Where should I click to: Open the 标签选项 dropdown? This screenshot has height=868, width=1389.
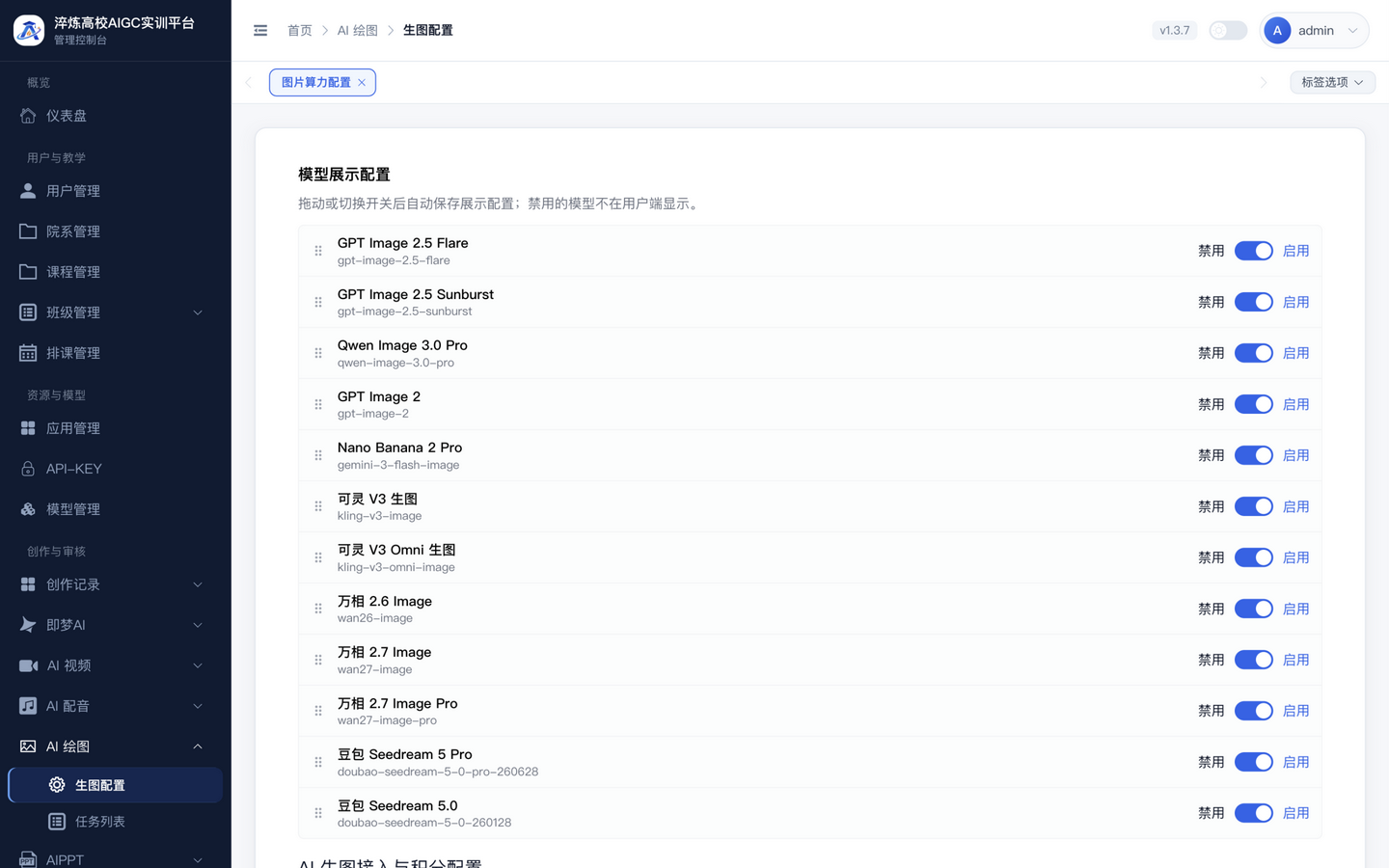coord(1332,82)
